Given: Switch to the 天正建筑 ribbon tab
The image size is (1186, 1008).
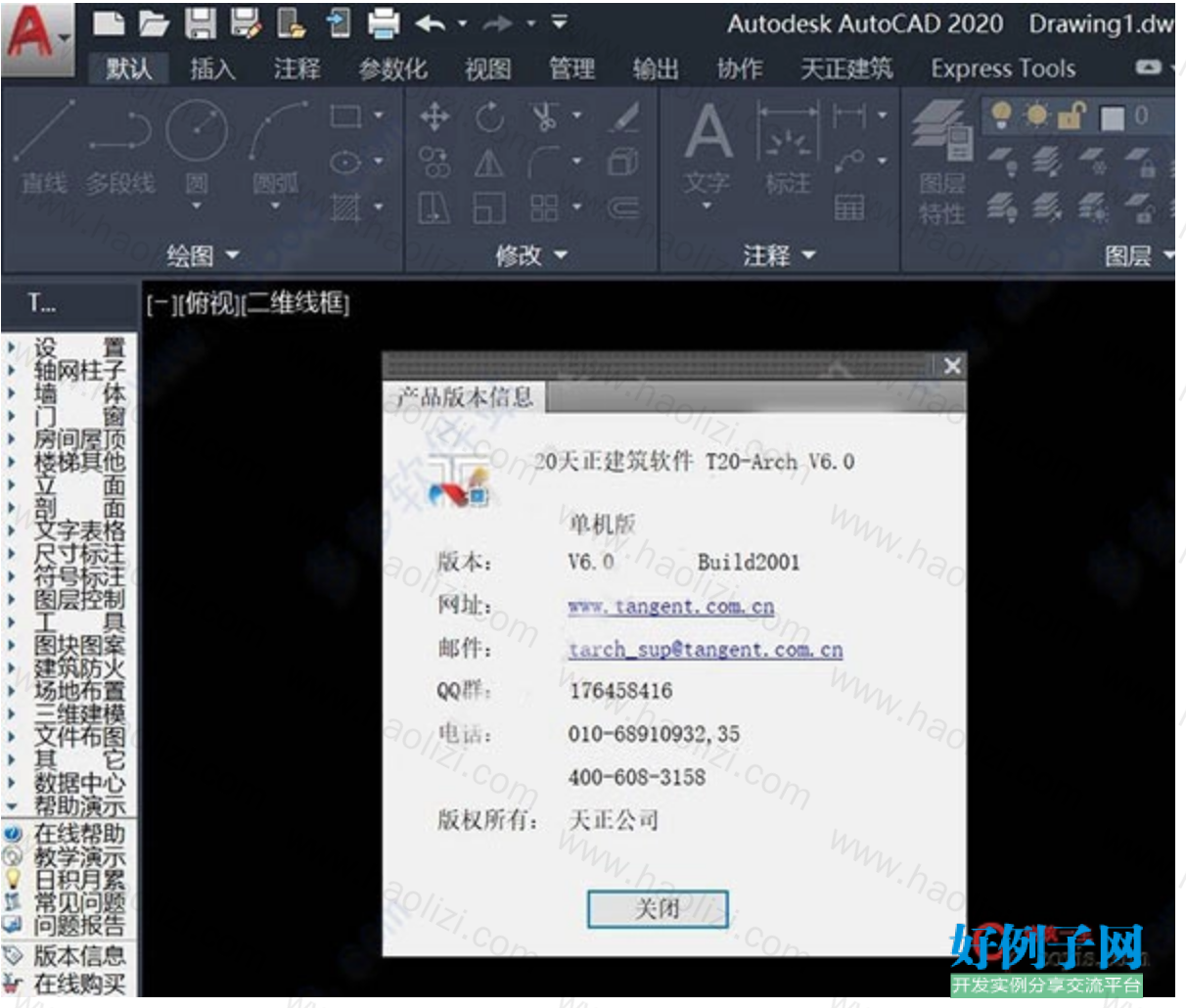Looking at the screenshot, I should 847,69.
